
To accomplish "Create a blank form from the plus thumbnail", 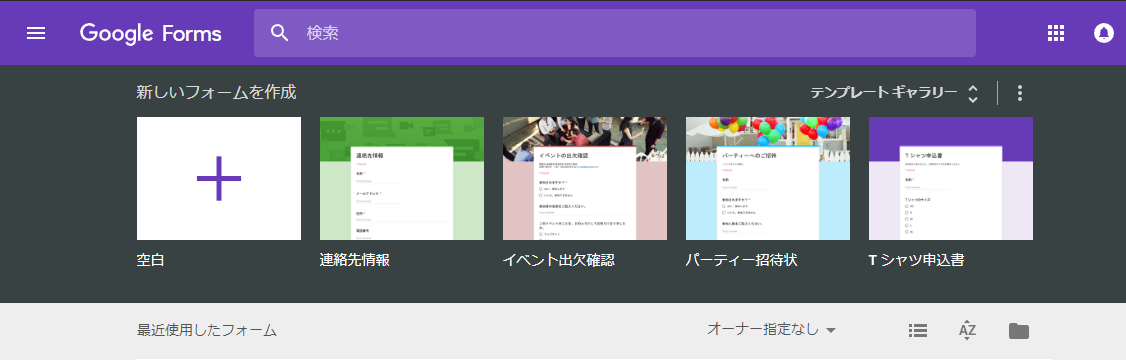I will click(219, 178).
